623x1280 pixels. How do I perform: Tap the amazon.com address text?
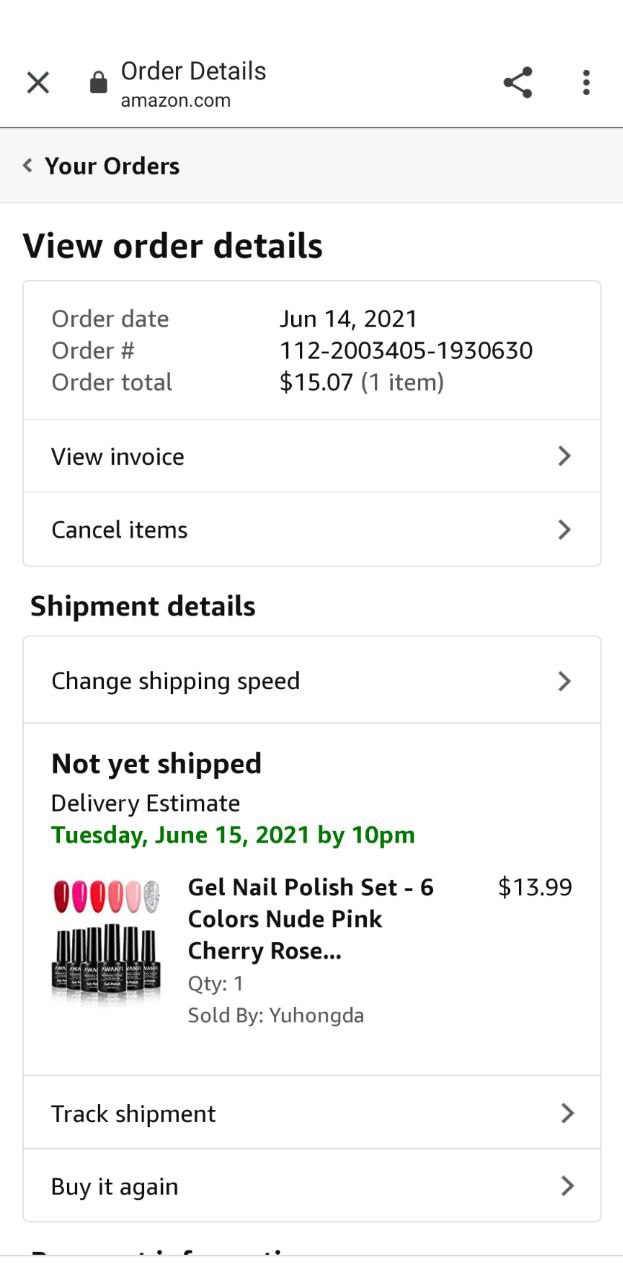(x=176, y=101)
